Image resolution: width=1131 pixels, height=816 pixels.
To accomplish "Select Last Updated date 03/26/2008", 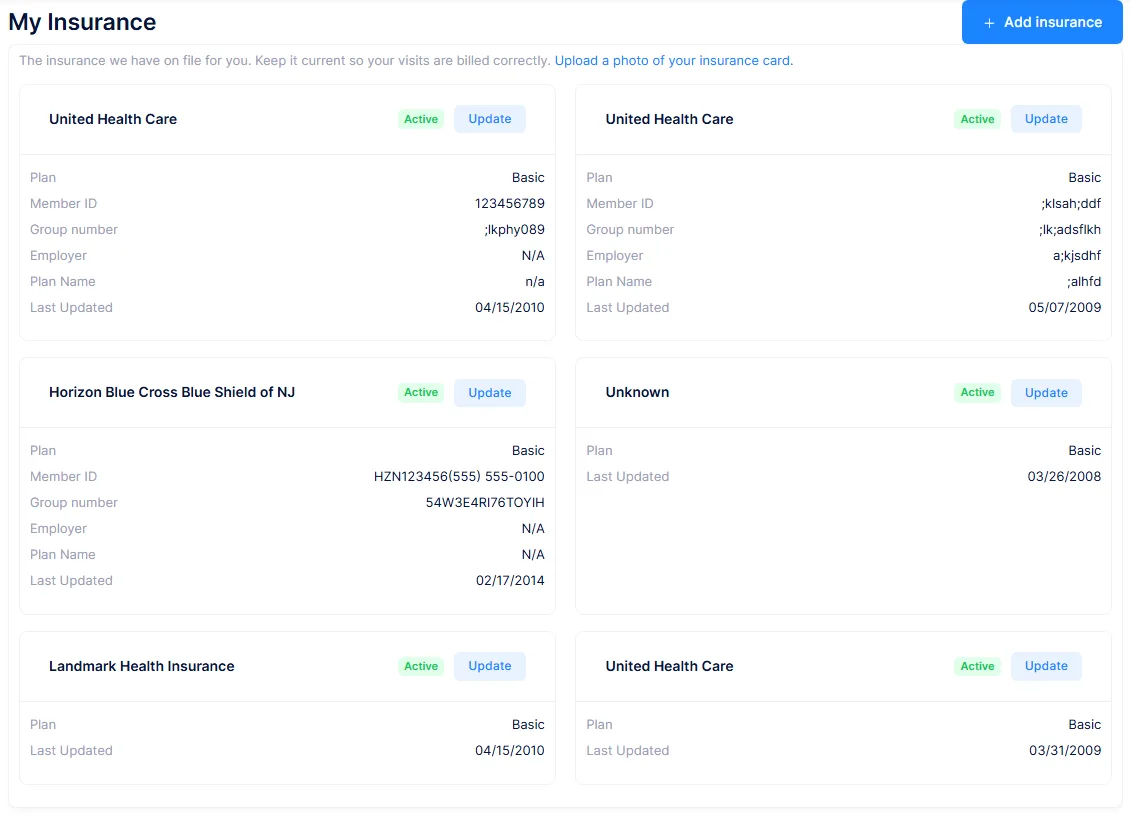I will tap(1064, 476).
